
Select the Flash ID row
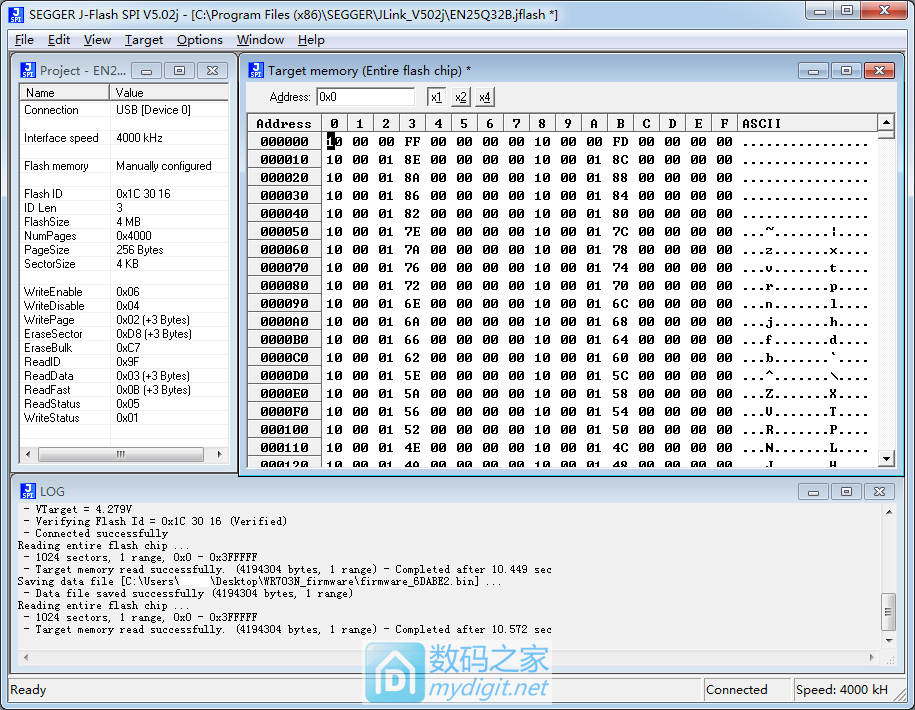124,194
